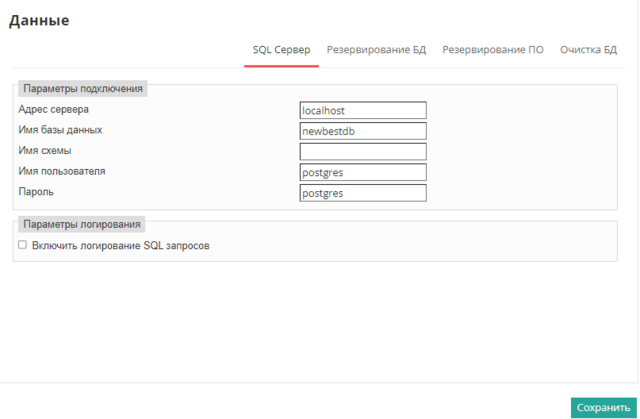Click the empty Имя схемы input field

[363, 152]
